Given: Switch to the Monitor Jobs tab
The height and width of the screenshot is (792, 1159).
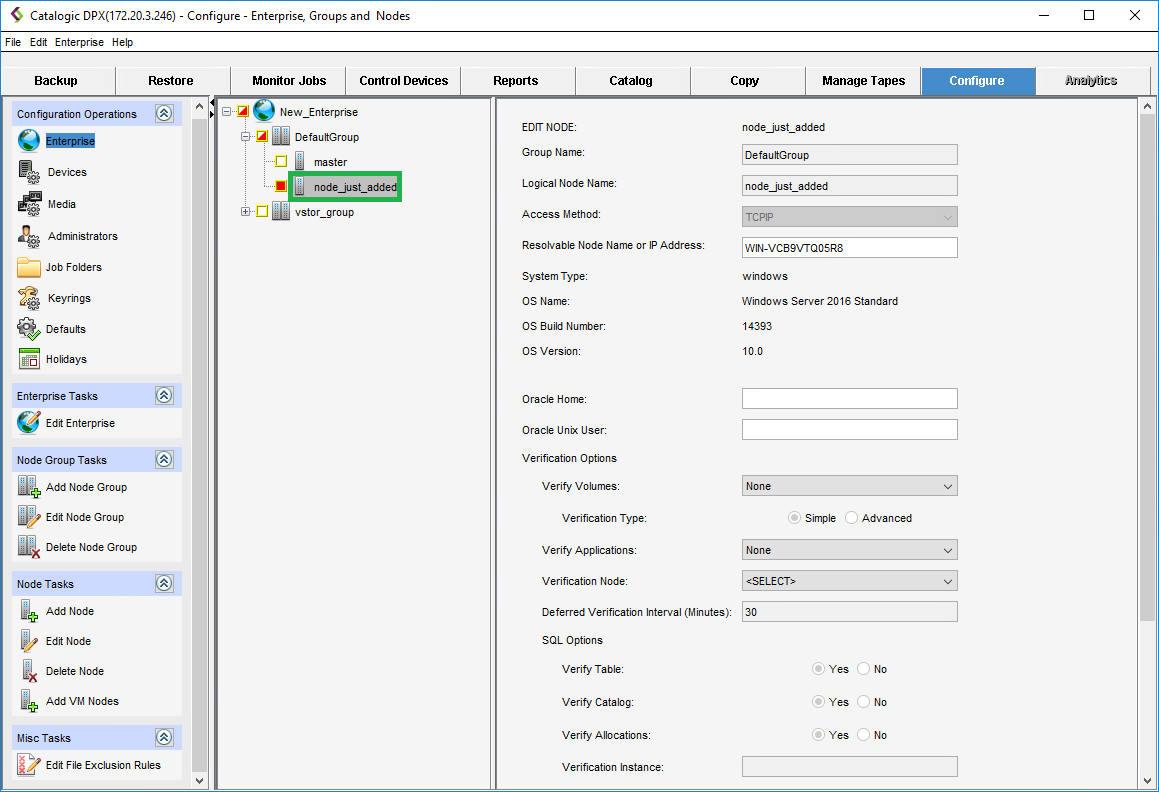Looking at the screenshot, I should click(x=288, y=81).
